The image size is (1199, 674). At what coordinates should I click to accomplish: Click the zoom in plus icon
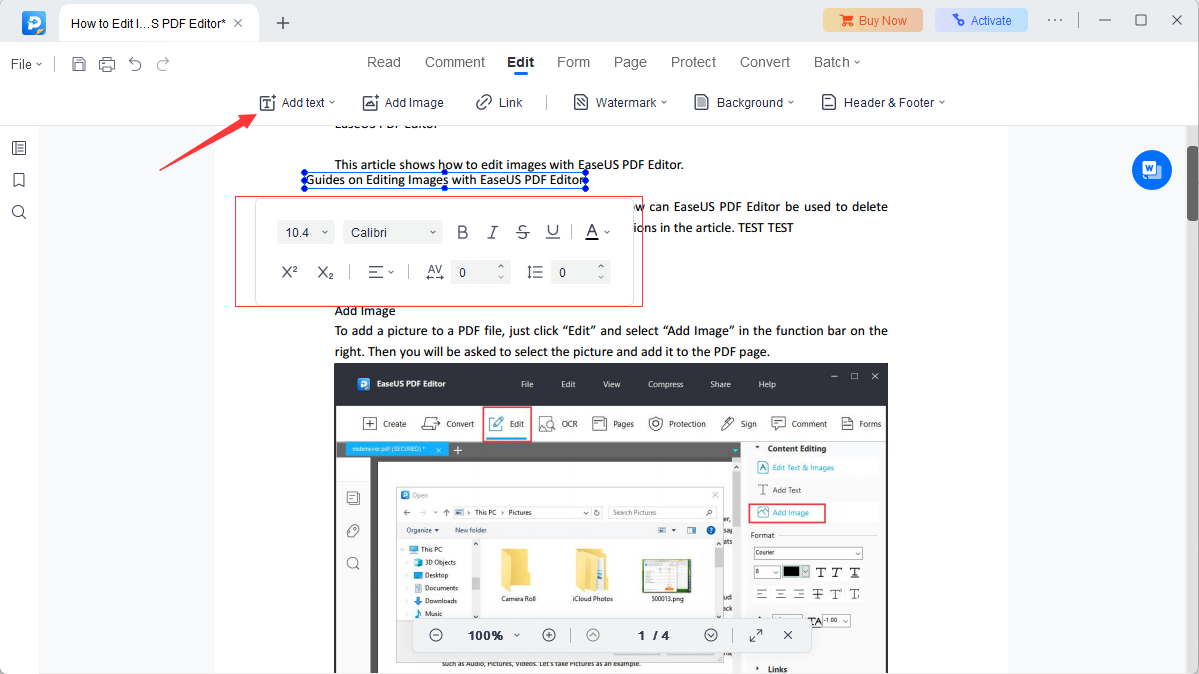(549, 635)
